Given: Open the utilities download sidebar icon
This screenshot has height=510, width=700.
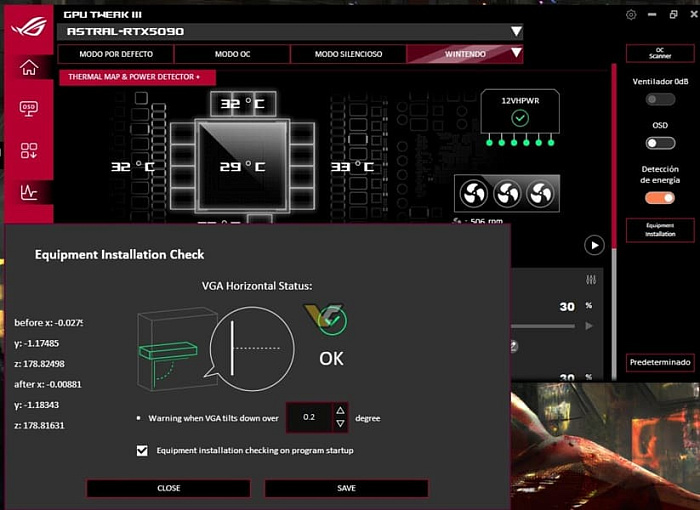Looking at the screenshot, I should tap(29, 150).
